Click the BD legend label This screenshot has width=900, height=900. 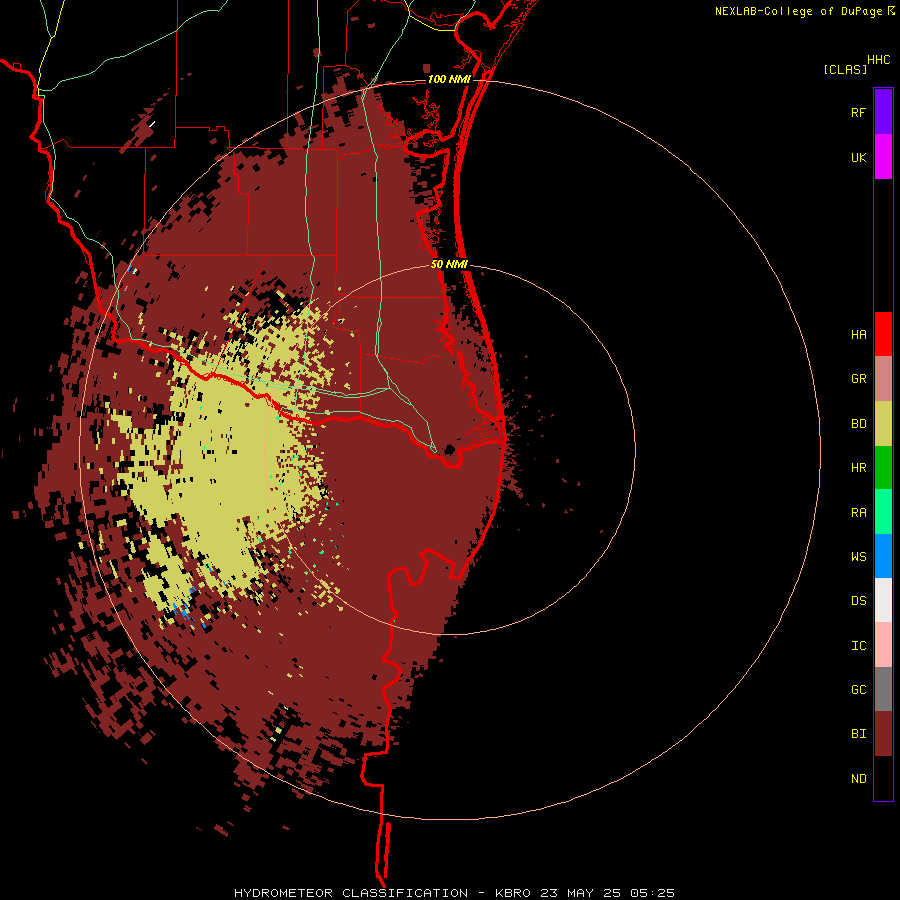(858, 424)
